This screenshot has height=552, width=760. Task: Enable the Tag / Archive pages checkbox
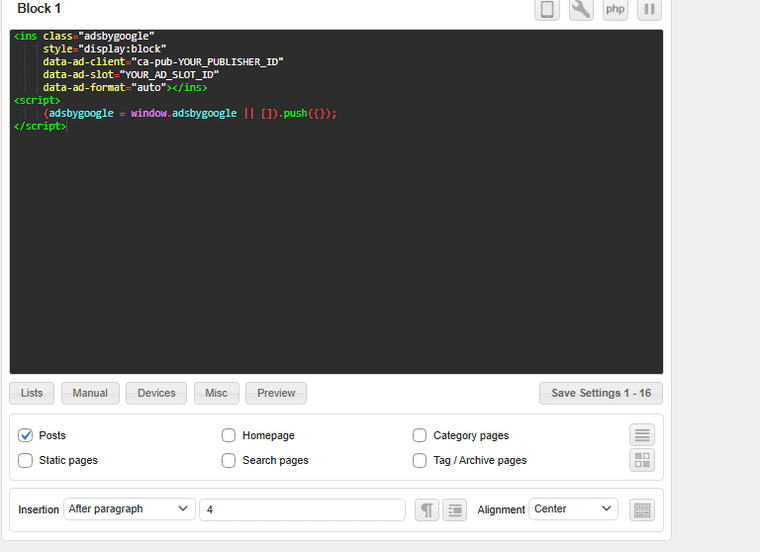tap(420, 460)
